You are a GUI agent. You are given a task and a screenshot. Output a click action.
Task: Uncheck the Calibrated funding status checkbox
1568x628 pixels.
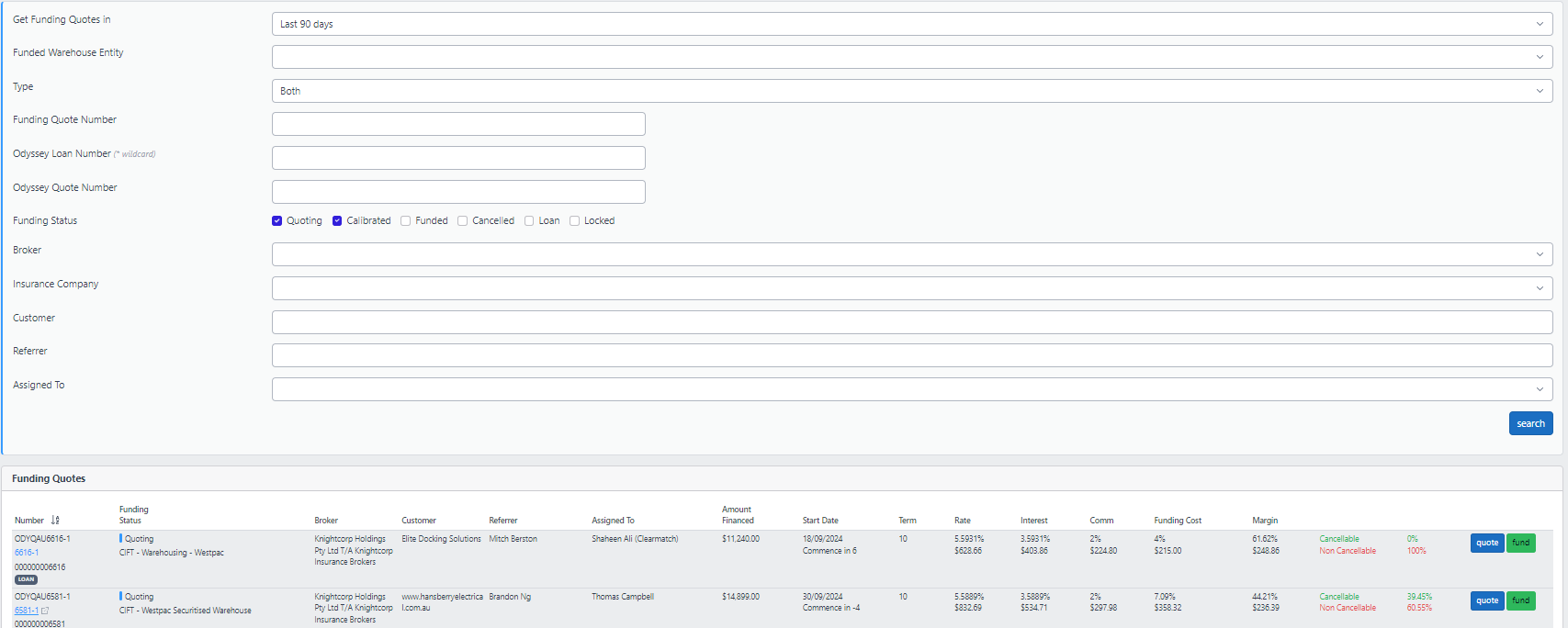point(337,221)
